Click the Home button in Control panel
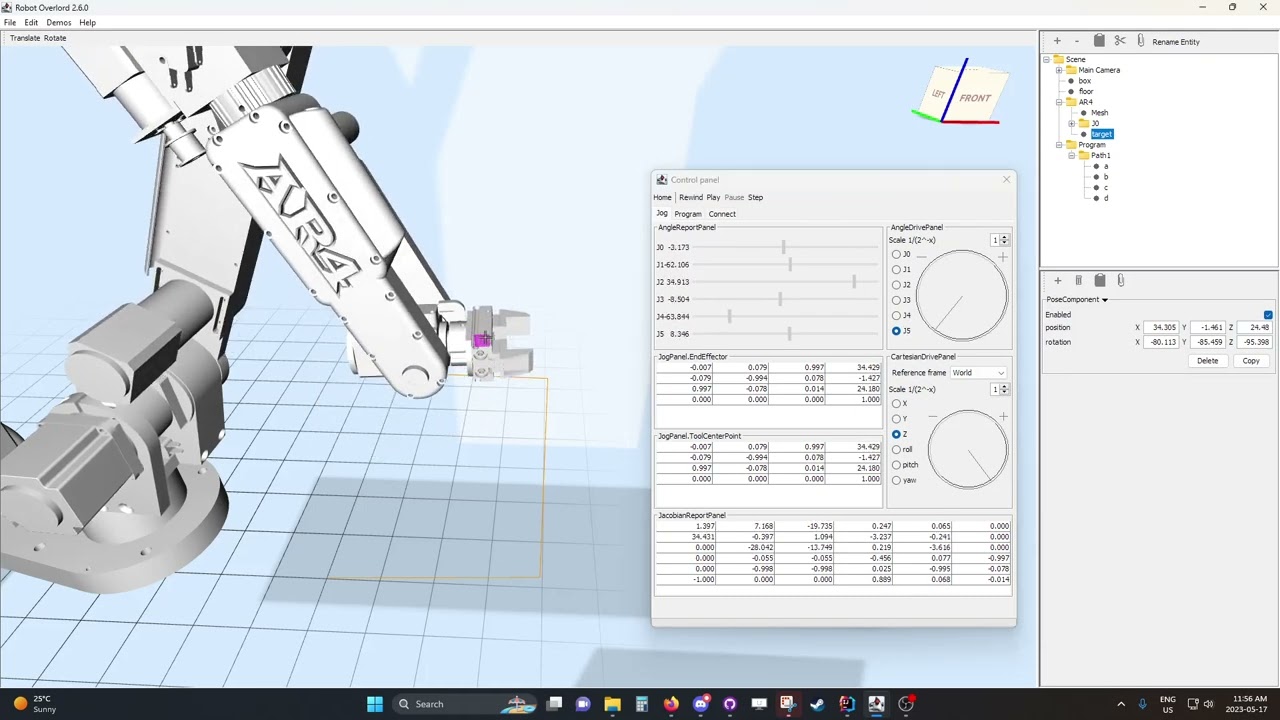This screenshot has width=1280, height=720. (663, 197)
